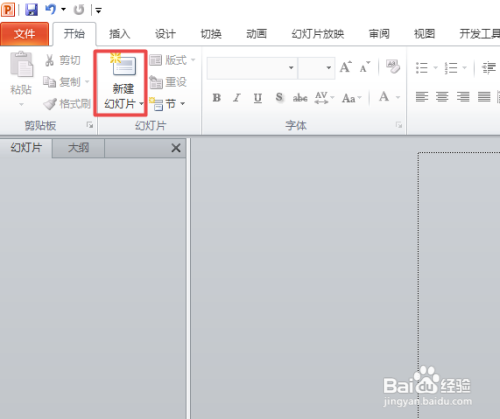Switch to the 动画 tab
This screenshot has height=419, width=500.
pos(257,34)
